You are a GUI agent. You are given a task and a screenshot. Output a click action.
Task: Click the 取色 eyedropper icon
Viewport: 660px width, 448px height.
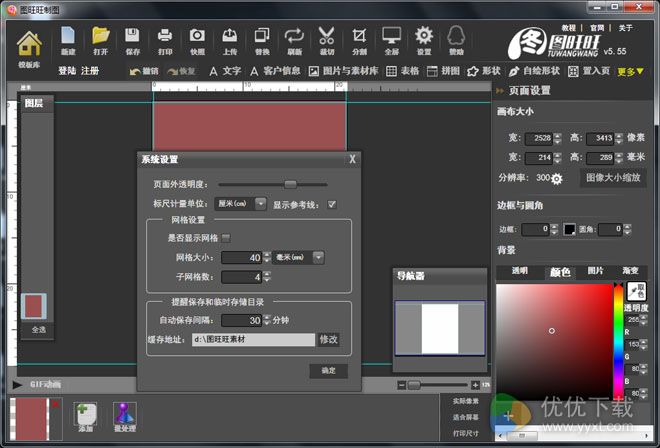636,291
